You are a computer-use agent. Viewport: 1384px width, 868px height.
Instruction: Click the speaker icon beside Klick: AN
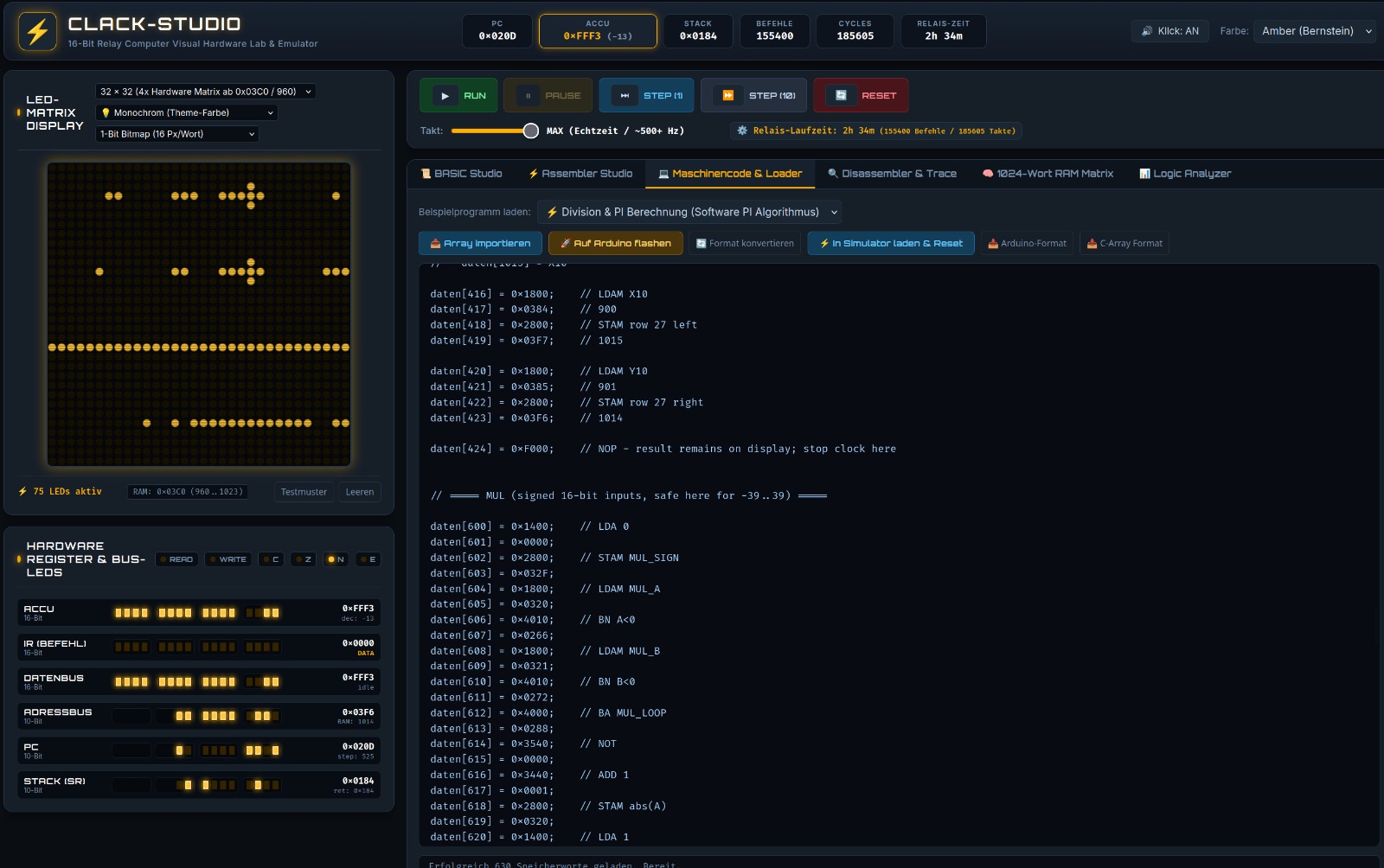[x=1147, y=31]
